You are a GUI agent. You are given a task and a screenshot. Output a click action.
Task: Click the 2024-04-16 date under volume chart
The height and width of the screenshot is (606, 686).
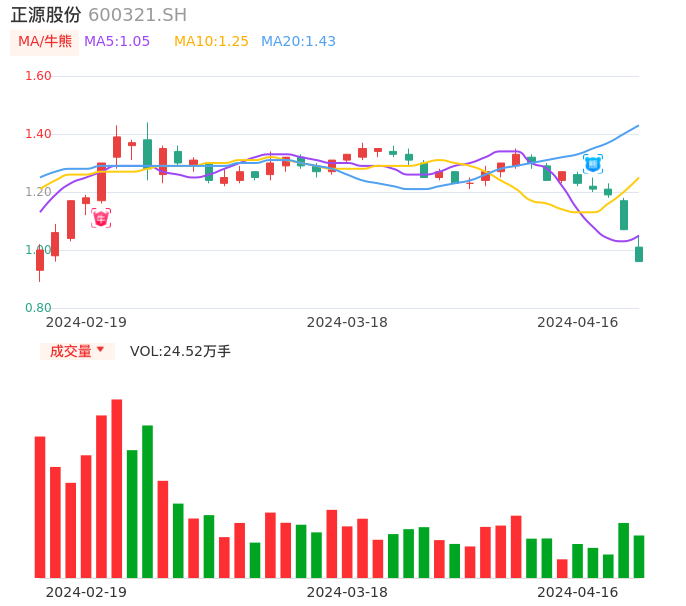578,592
